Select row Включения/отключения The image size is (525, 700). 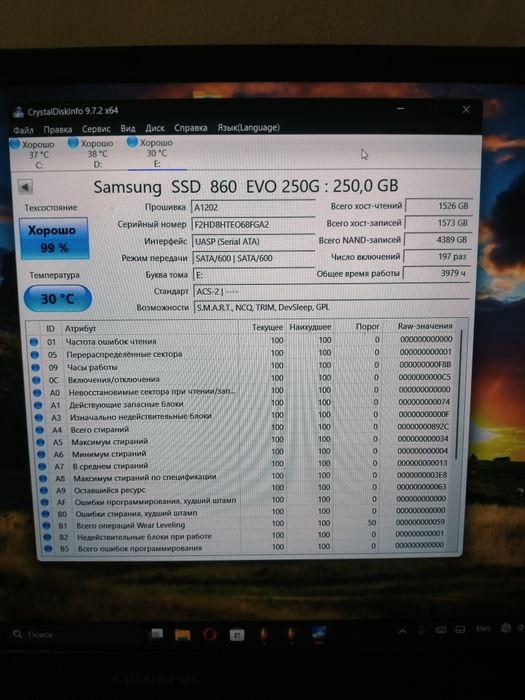(x=243, y=379)
